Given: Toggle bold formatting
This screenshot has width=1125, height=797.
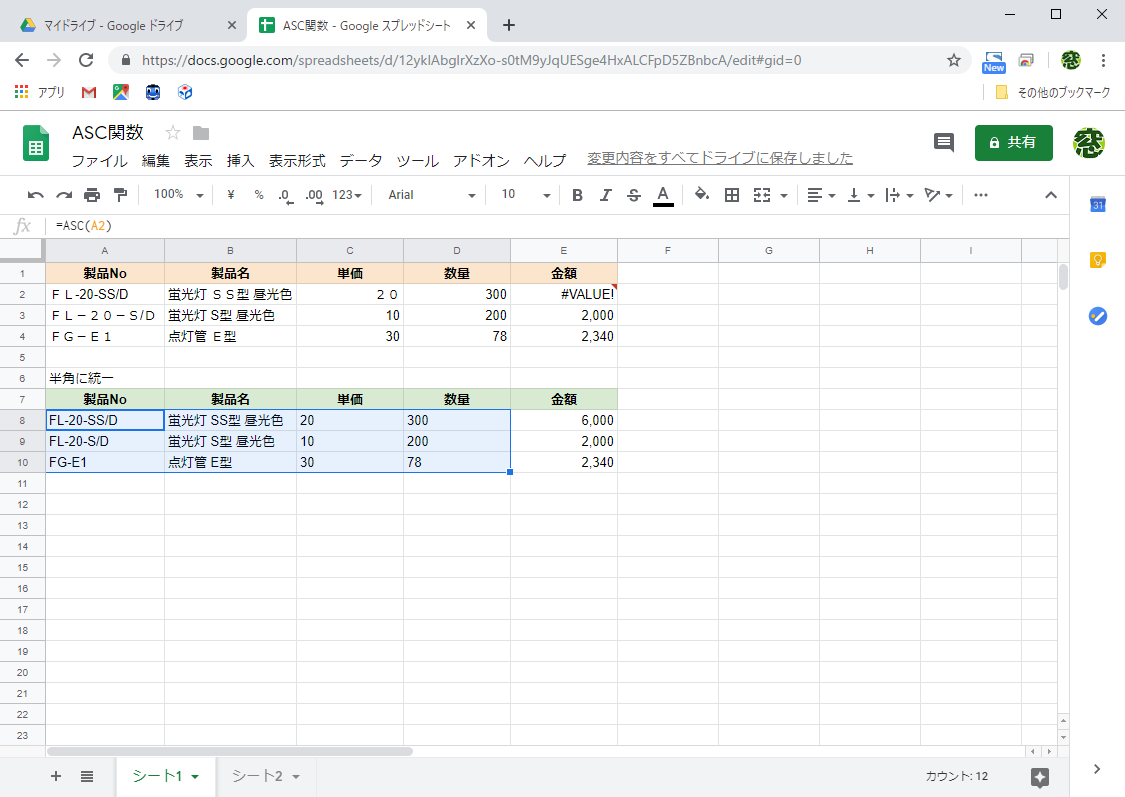Looking at the screenshot, I should click(577, 195).
